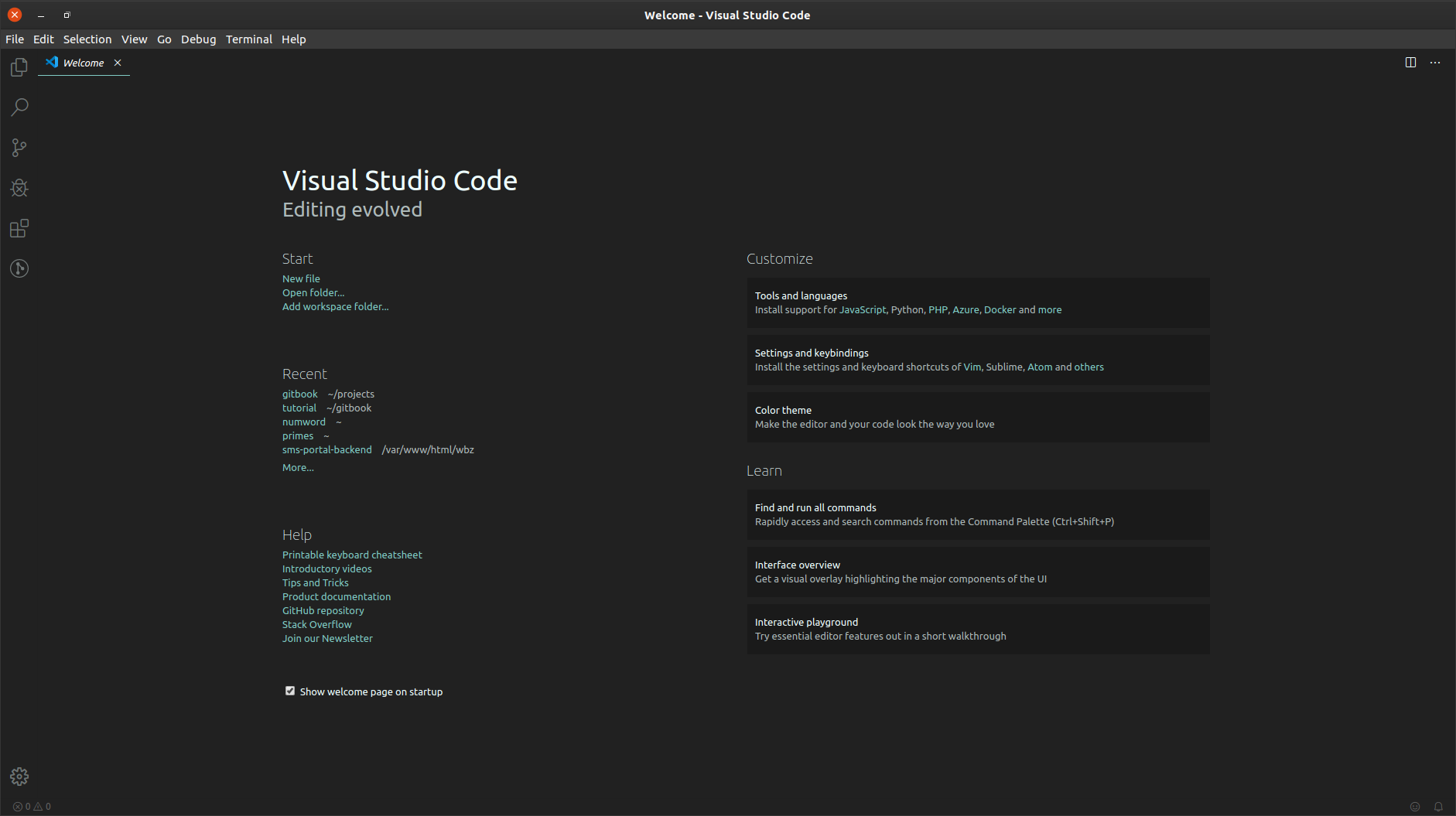This screenshot has width=1456, height=816.
Task: Click Join our Newsletter link
Action: coord(327,638)
